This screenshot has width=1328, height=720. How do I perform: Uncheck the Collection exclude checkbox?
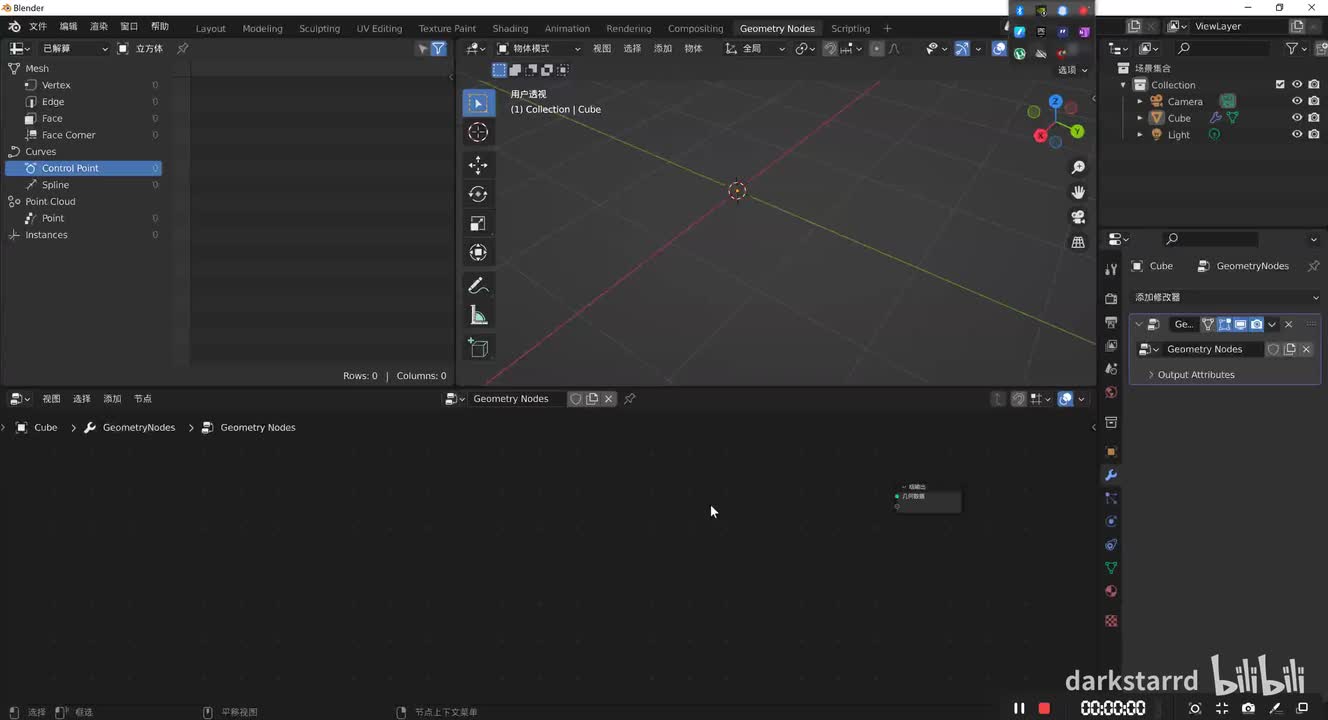pyautogui.click(x=1280, y=85)
